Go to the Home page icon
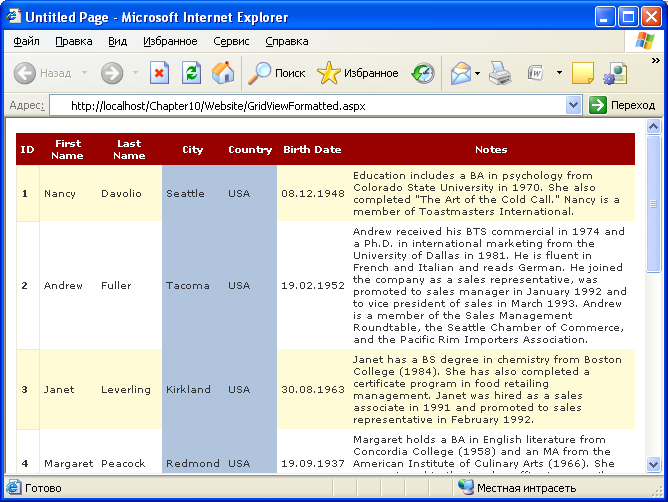The width and height of the screenshot is (668, 502). click(x=223, y=73)
